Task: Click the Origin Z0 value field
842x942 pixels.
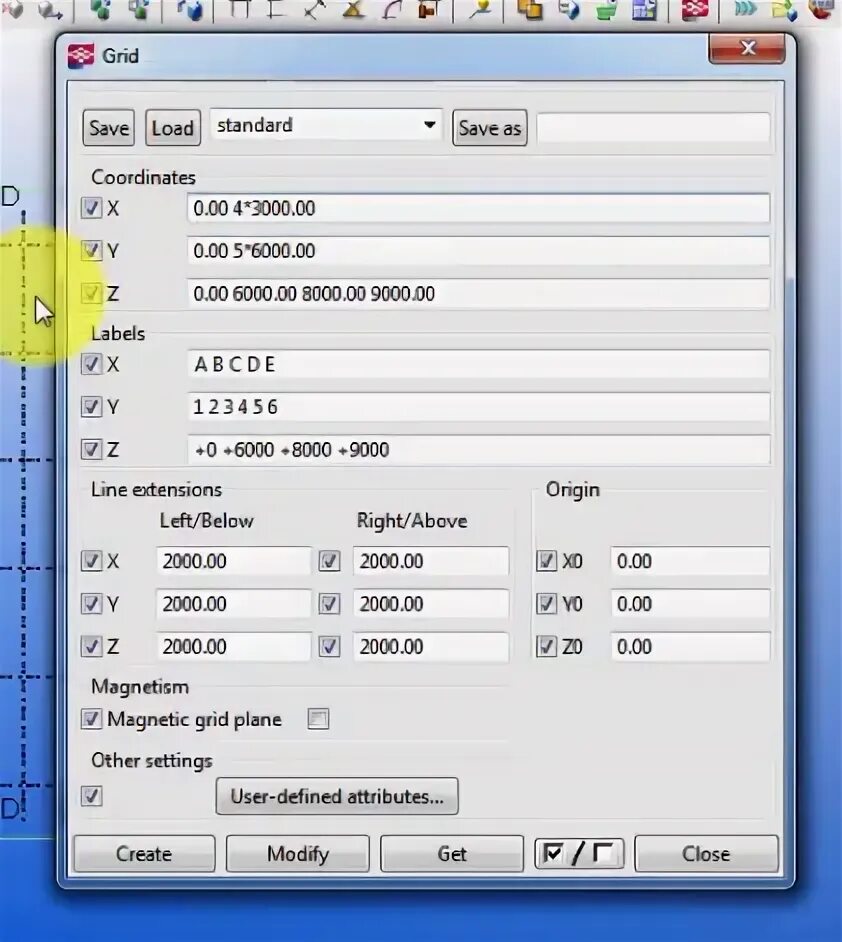Action: [690, 646]
